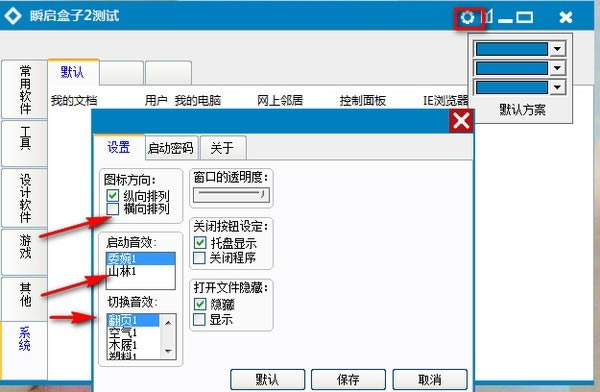Switch to the 启动密码 tab
Image resolution: width=600 pixels, height=392 pixels.
171,148
